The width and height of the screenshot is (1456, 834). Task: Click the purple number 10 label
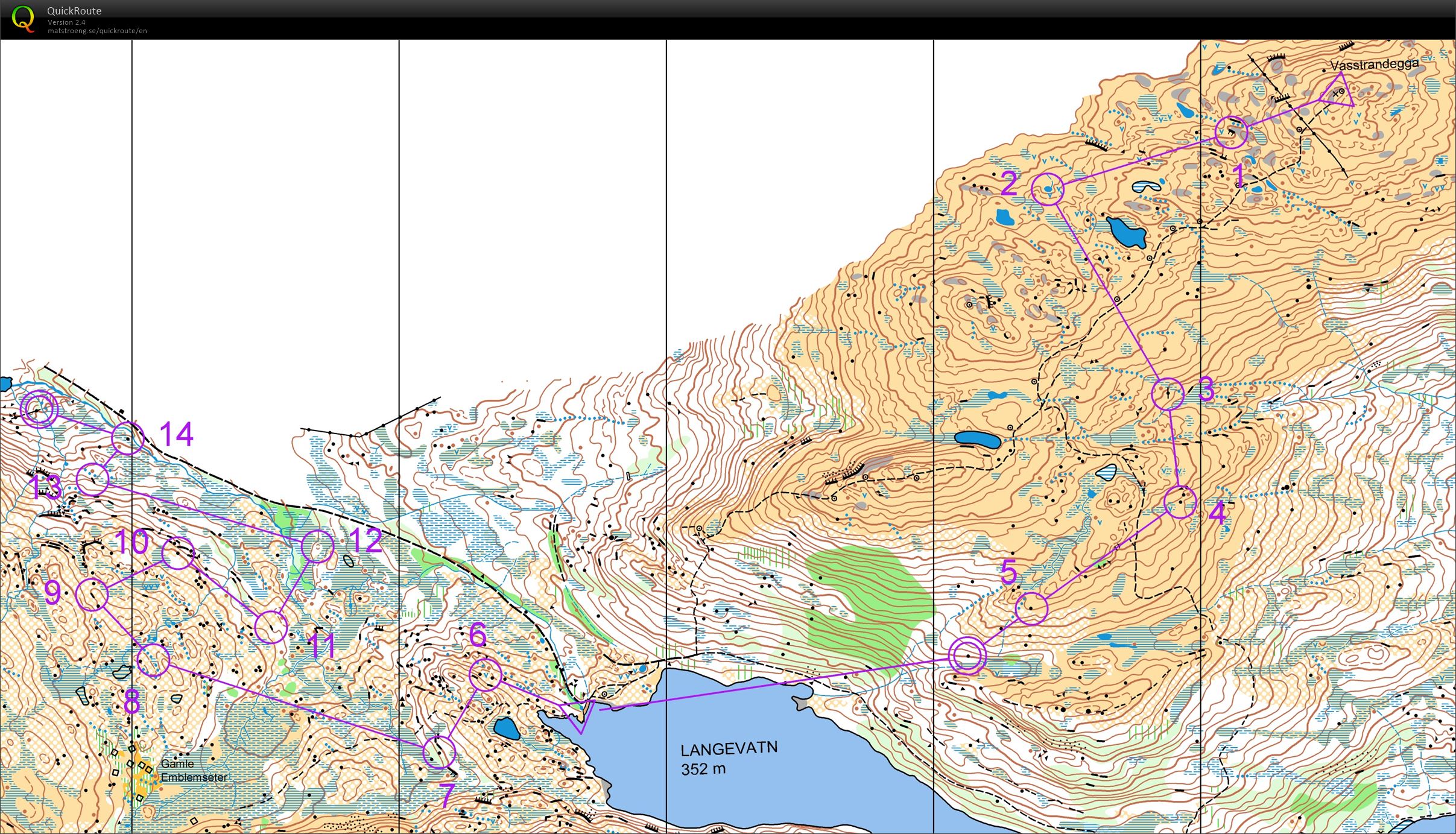click(x=131, y=542)
